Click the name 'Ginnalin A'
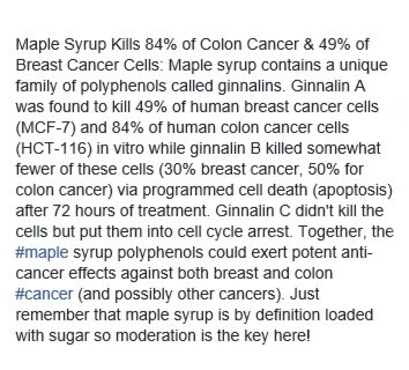 pyautogui.click(x=328, y=86)
